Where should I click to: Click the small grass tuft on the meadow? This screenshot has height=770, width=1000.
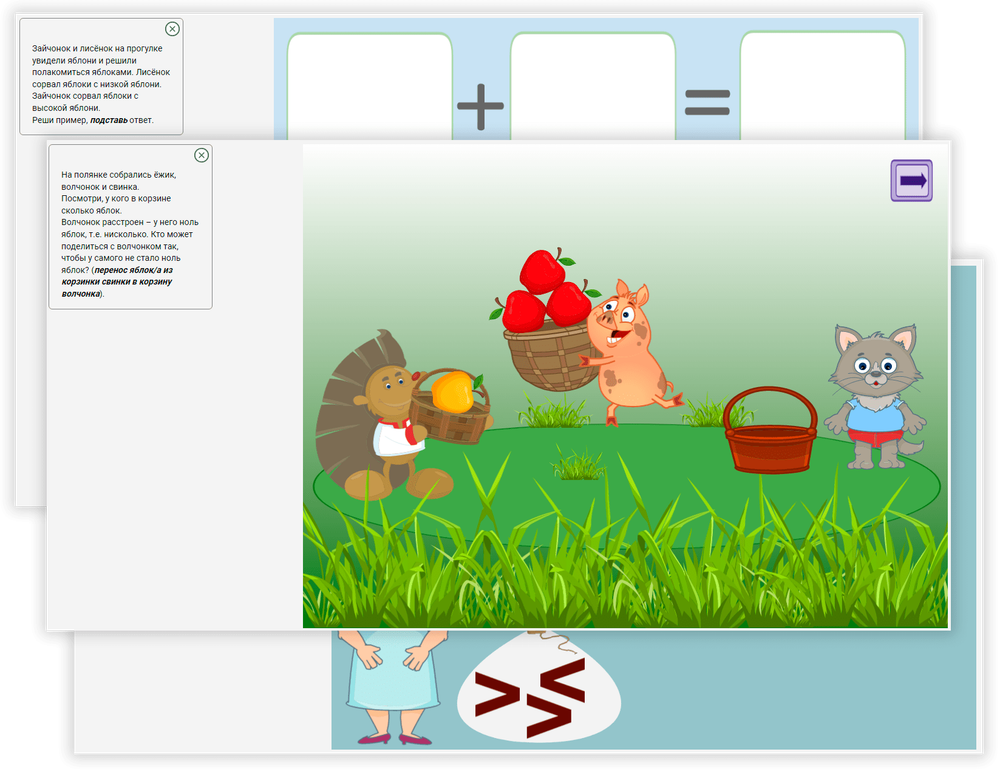coord(578,465)
